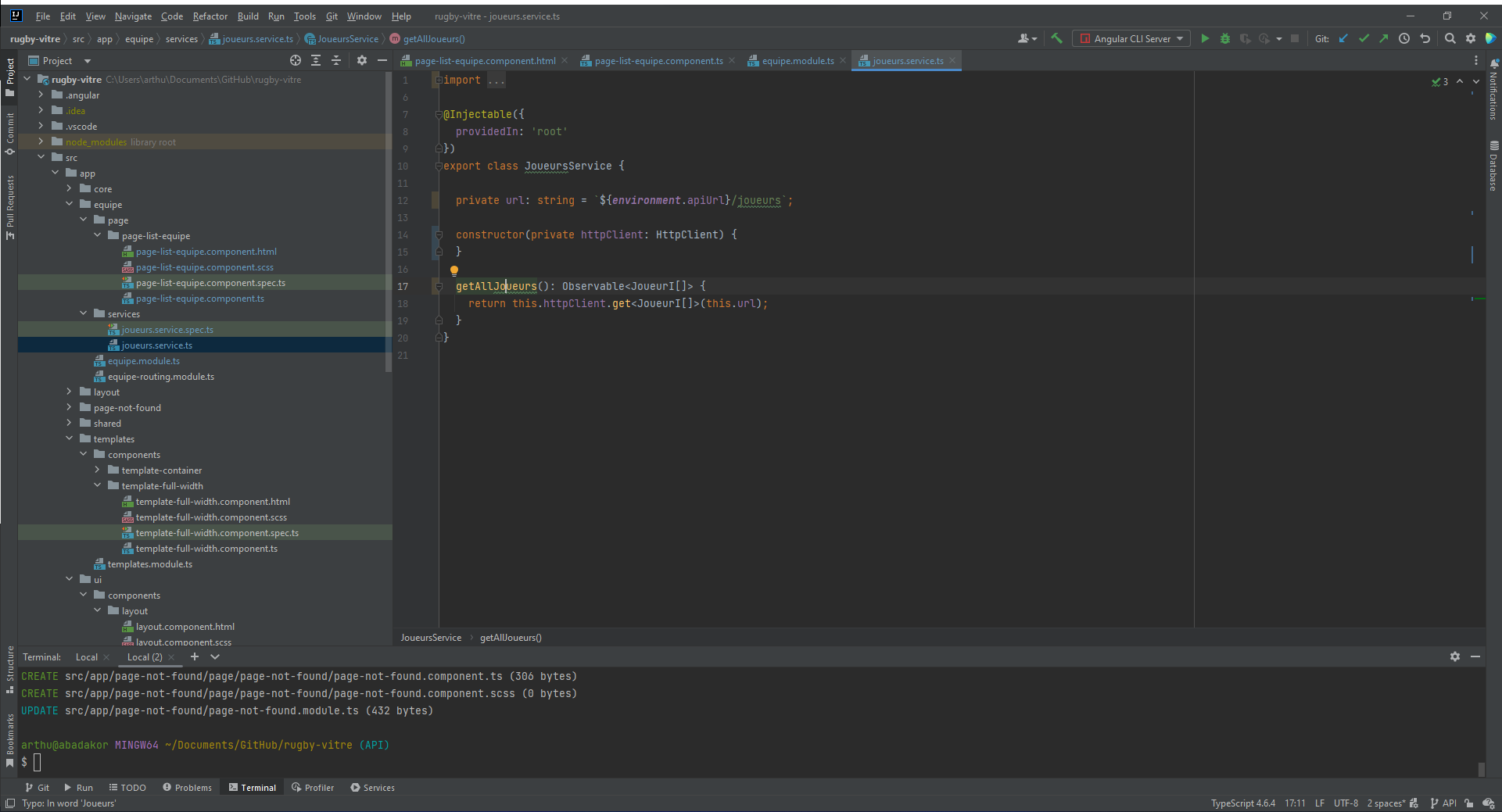Screen dimensions: 1502x812
Task: Open the Services tool window
Action: (373, 788)
